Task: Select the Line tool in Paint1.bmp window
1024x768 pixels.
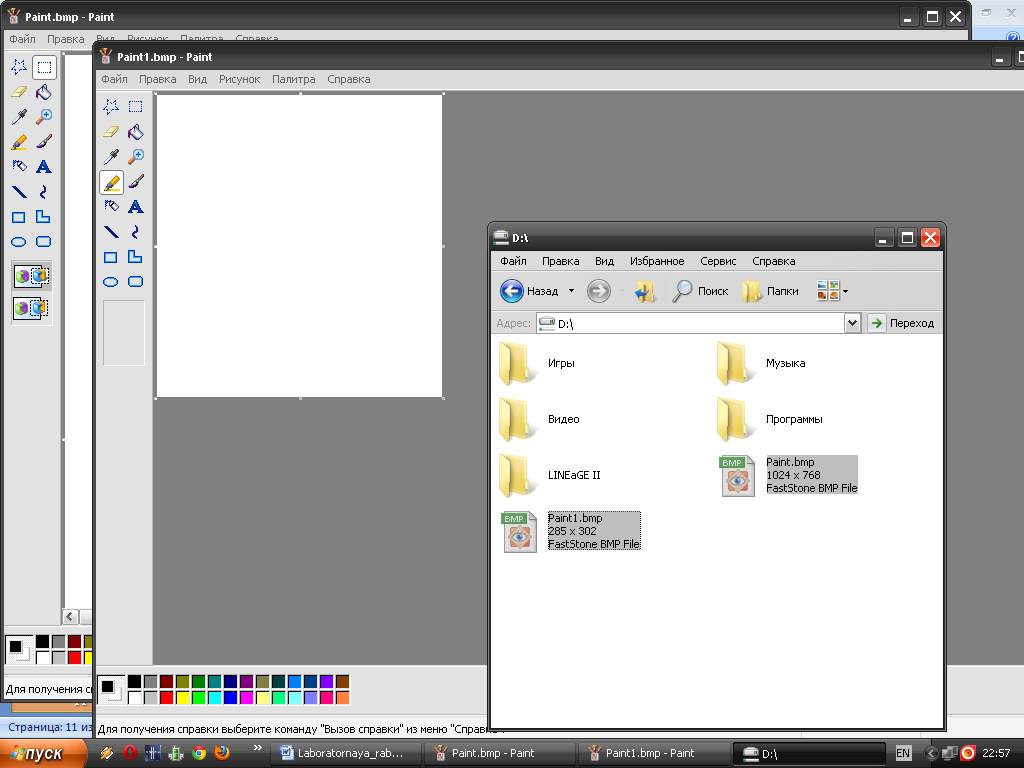Action: (111, 232)
